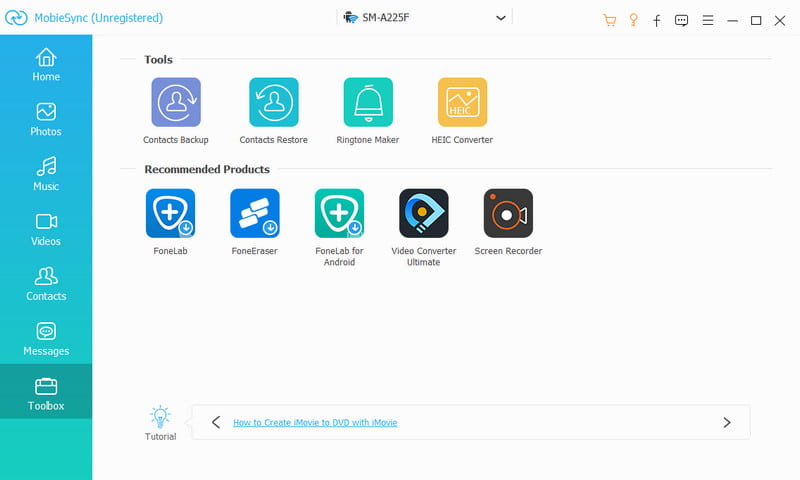Open the iMovie to DVD tutorial link

click(315, 423)
